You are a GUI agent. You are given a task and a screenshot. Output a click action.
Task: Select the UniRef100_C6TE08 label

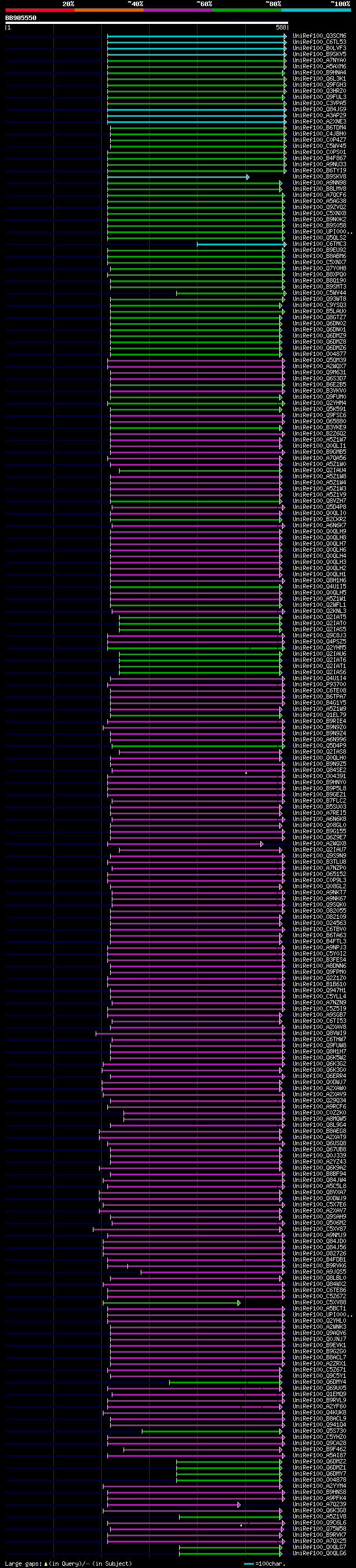click(x=319, y=691)
